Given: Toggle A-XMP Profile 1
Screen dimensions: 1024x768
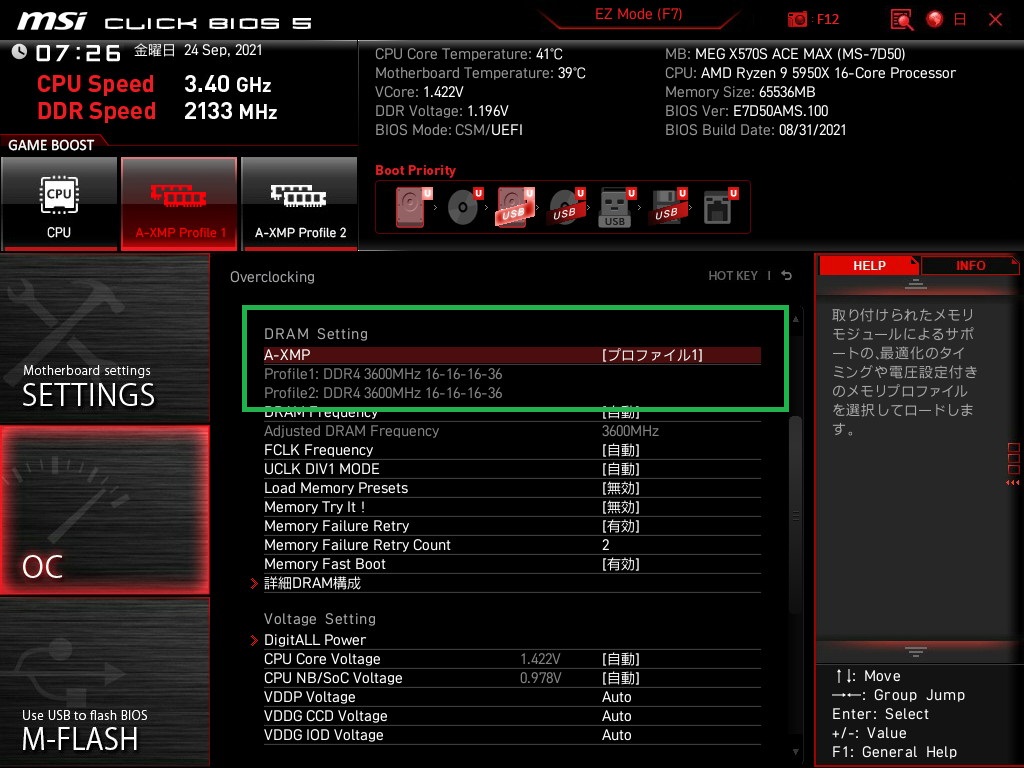Looking at the screenshot, I should coord(179,204).
